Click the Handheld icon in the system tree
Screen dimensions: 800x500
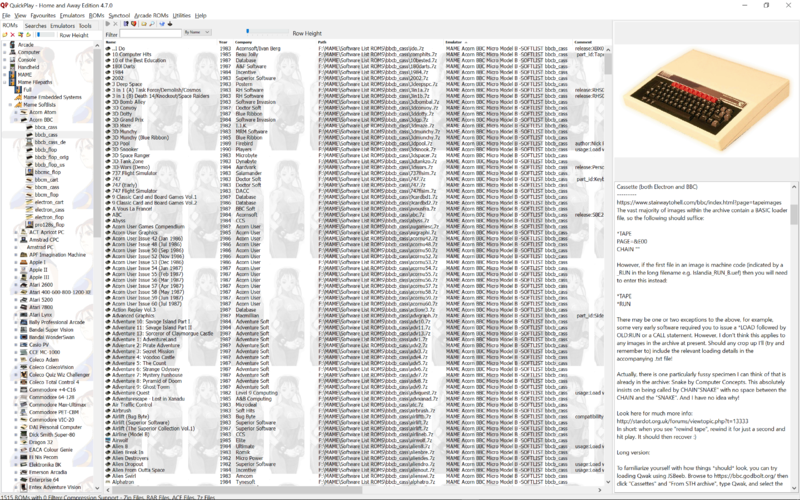(13, 67)
